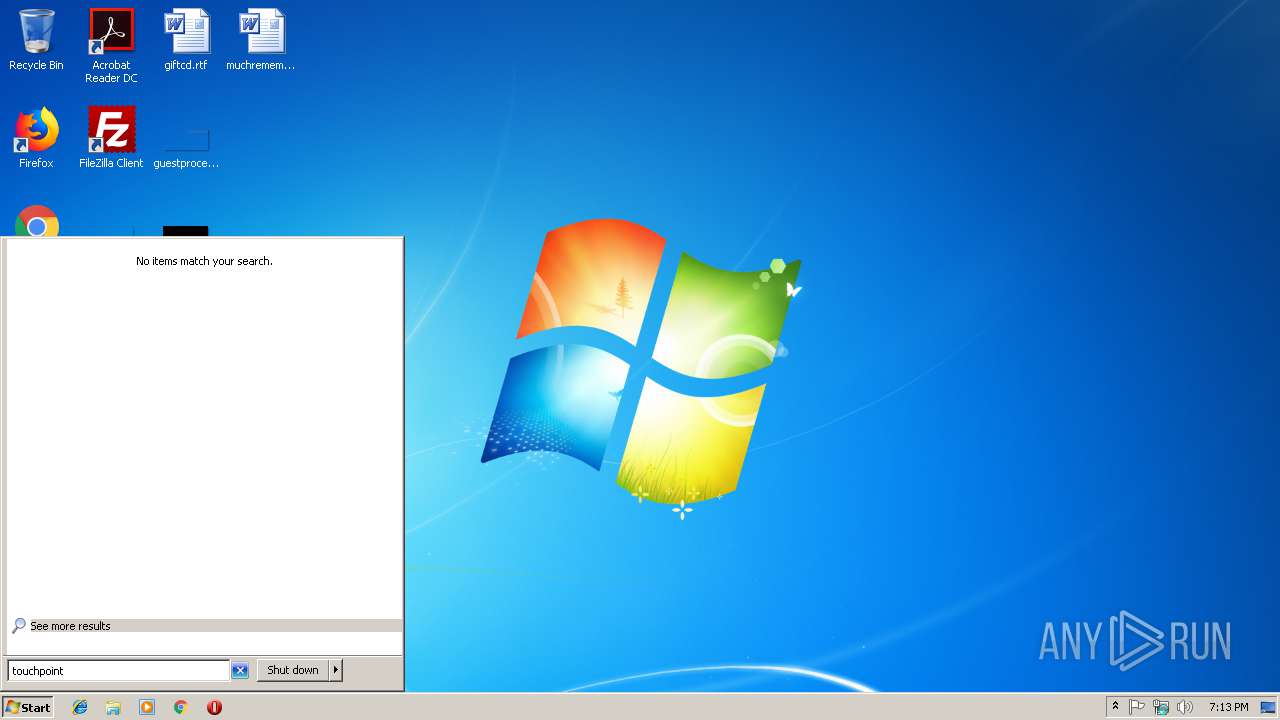Screen dimensions: 1280x720
Task: Focus the Start menu search field
Action: [x=119, y=671]
